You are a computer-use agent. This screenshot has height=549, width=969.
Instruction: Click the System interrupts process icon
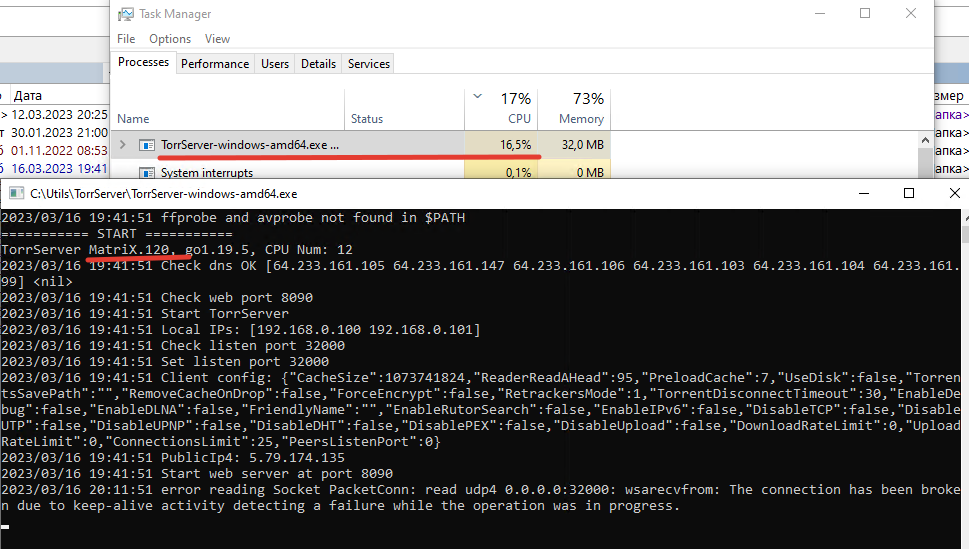tap(146, 172)
